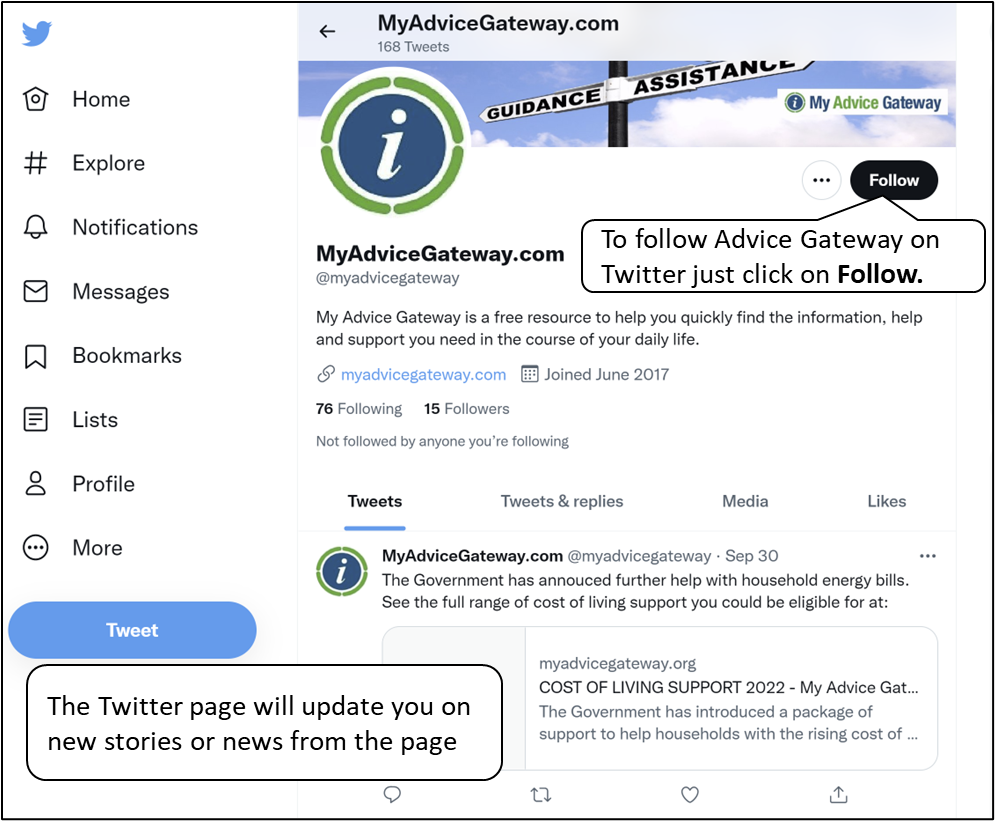Open the Likes tab
995x821 pixels.
[x=886, y=501]
